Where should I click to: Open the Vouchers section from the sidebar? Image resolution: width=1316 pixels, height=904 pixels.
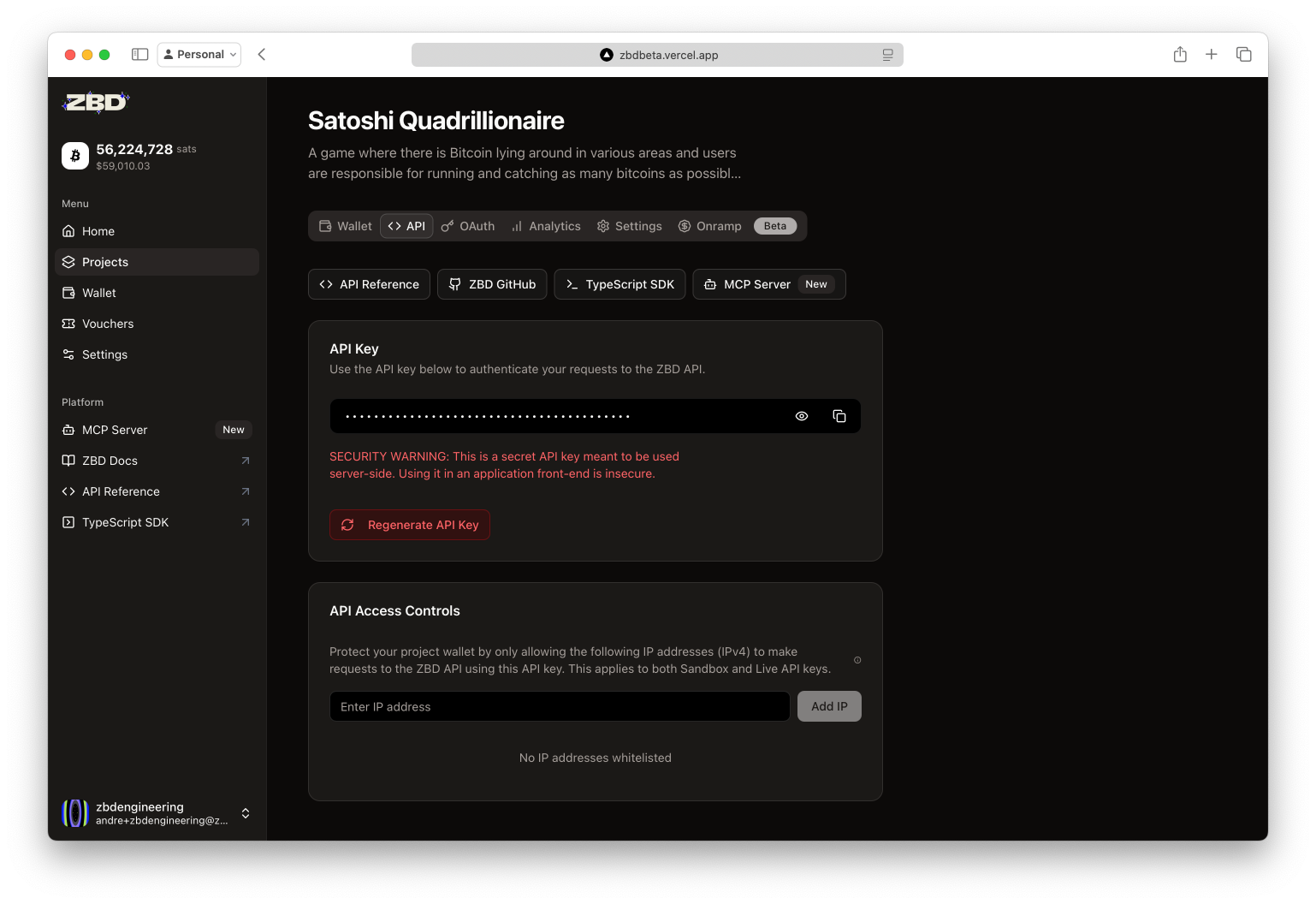[x=107, y=324]
